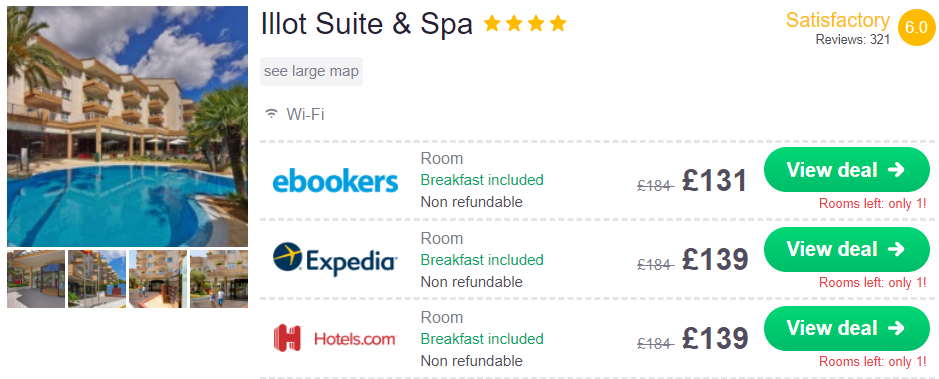Click the see large map button
Screen dimensions: 939x379
pos(311,71)
